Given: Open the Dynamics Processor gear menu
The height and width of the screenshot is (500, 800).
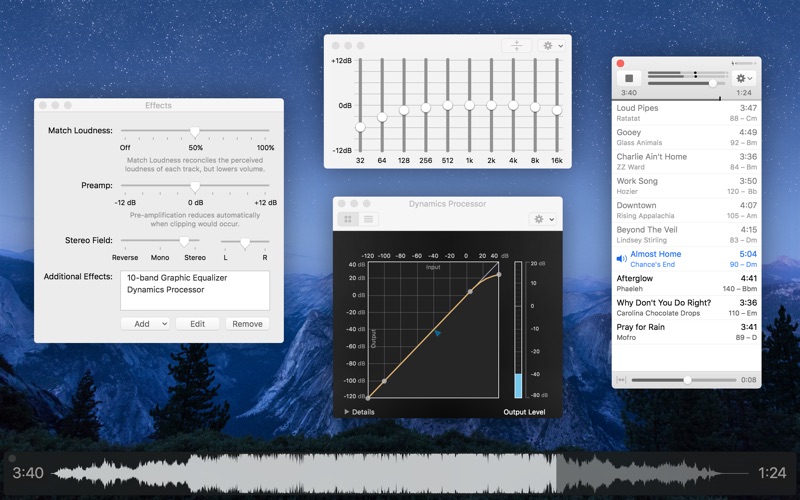Looking at the screenshot, I should click(544, 219).
